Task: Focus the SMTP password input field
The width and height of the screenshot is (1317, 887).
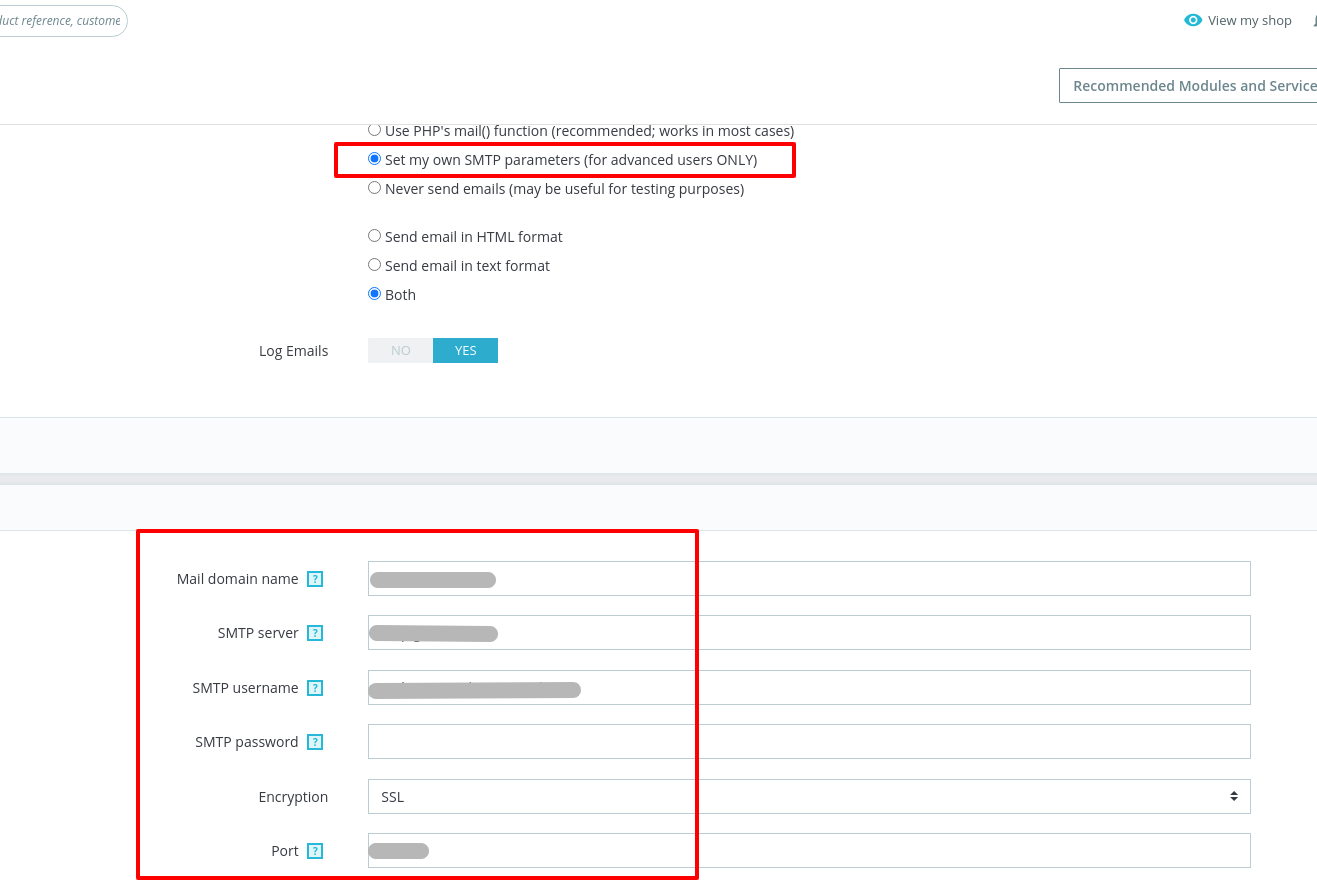Action: tap(809, 742)
